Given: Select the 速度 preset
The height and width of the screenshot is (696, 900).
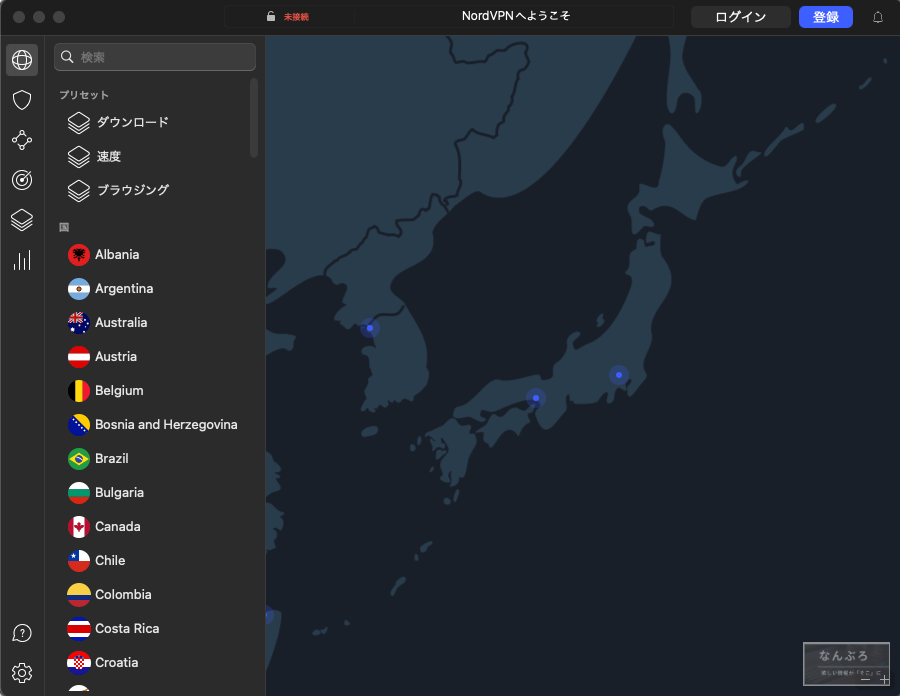Looking at the screenshot, I should tap(108, 157).
